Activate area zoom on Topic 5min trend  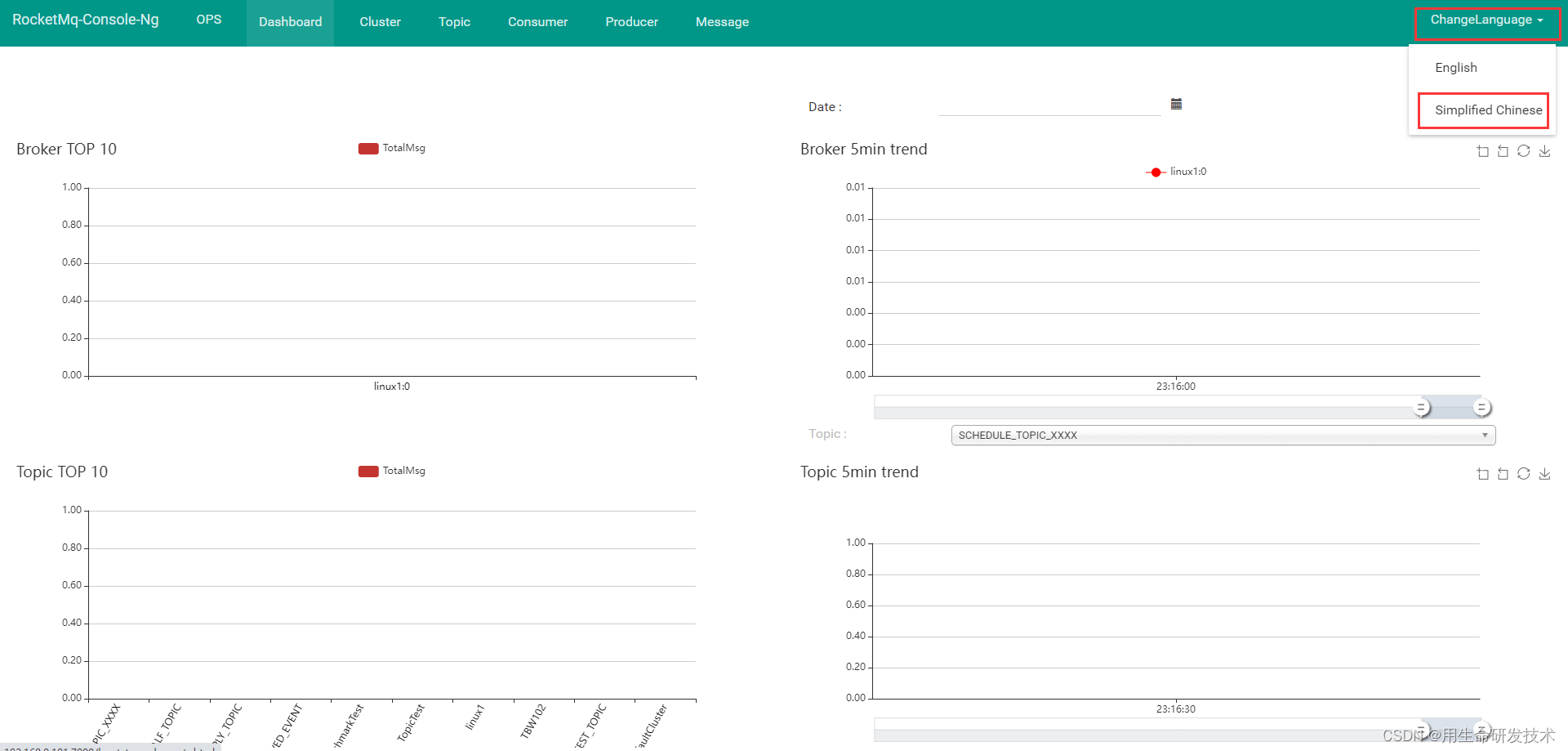coord(1483,474)
